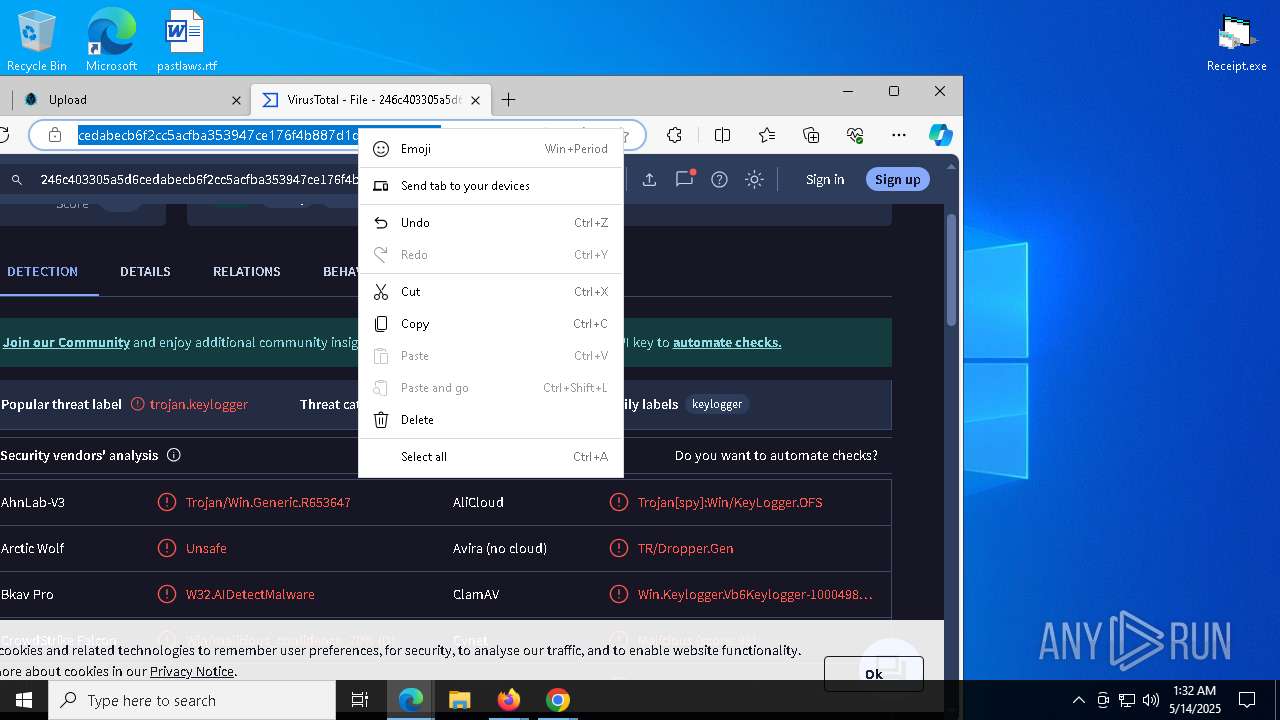
Task: Launch Firefox from the taskbar
Action: 509,700
